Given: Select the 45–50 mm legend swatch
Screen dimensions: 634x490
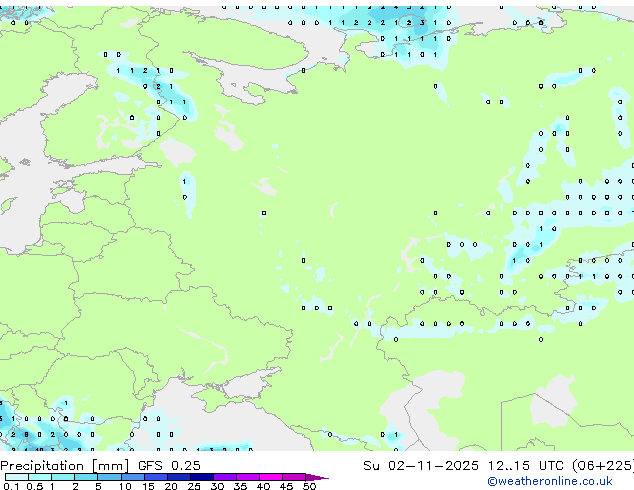Looking at the screenshot, I should (x=294, y=477).
